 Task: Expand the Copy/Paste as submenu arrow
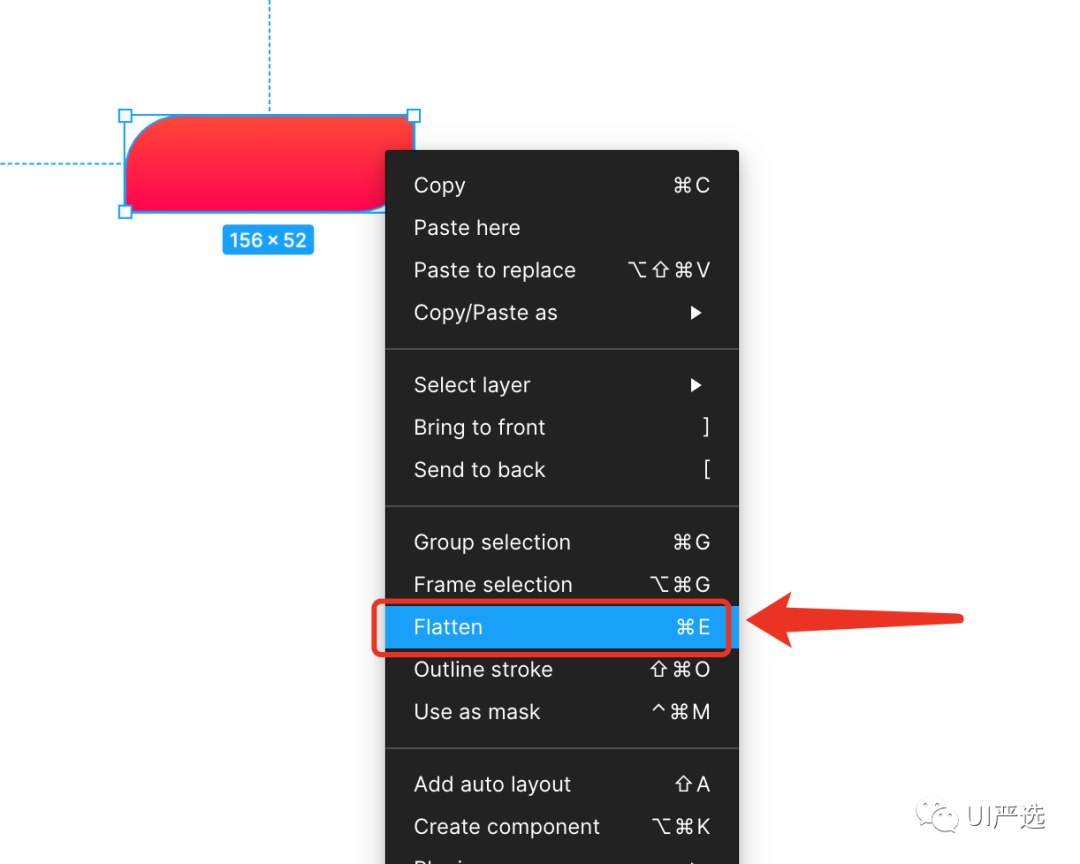pos(696,313)
